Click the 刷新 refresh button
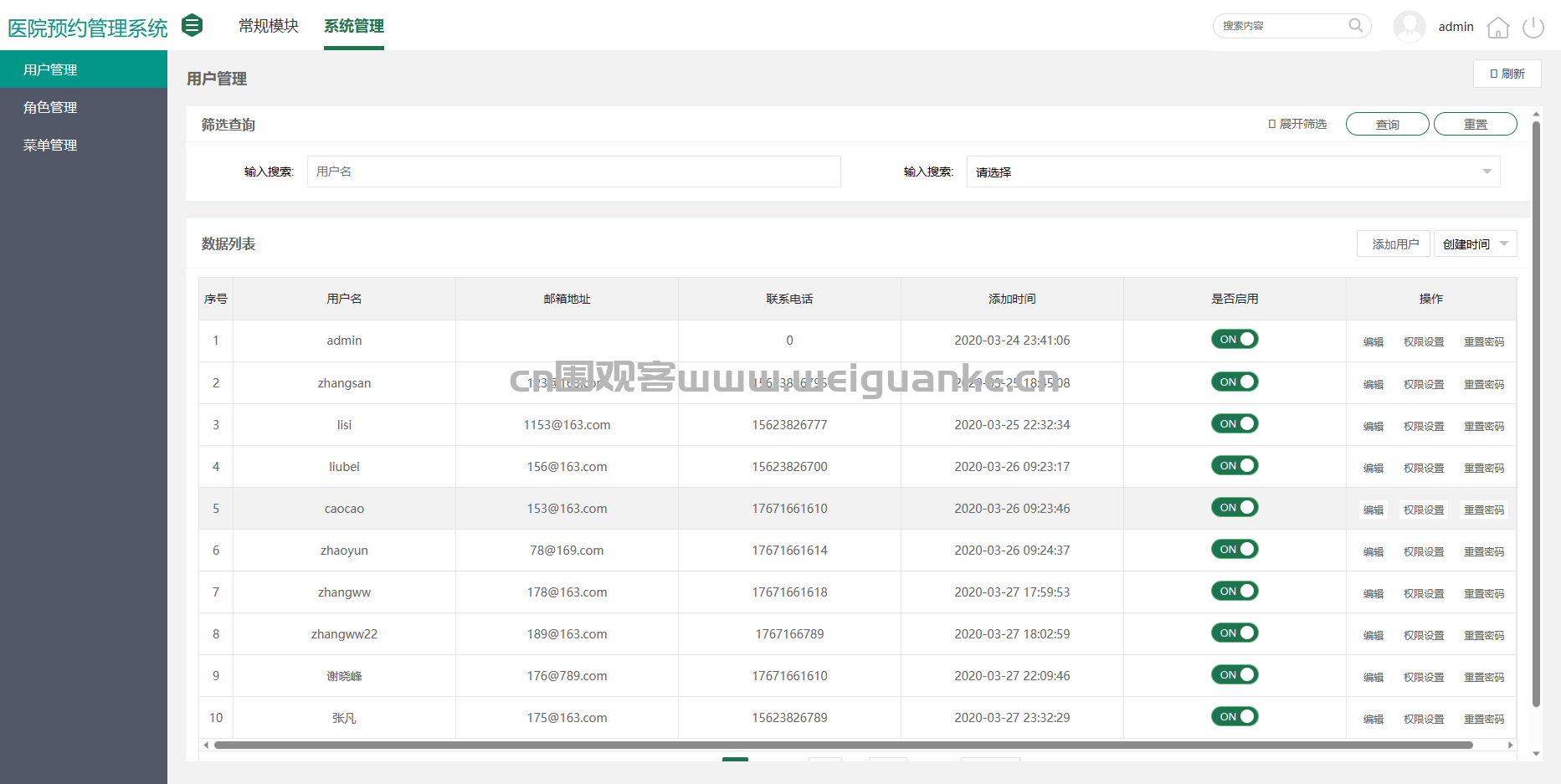The height and width of the screenshot is (784, 1561). pos(1507,74)
